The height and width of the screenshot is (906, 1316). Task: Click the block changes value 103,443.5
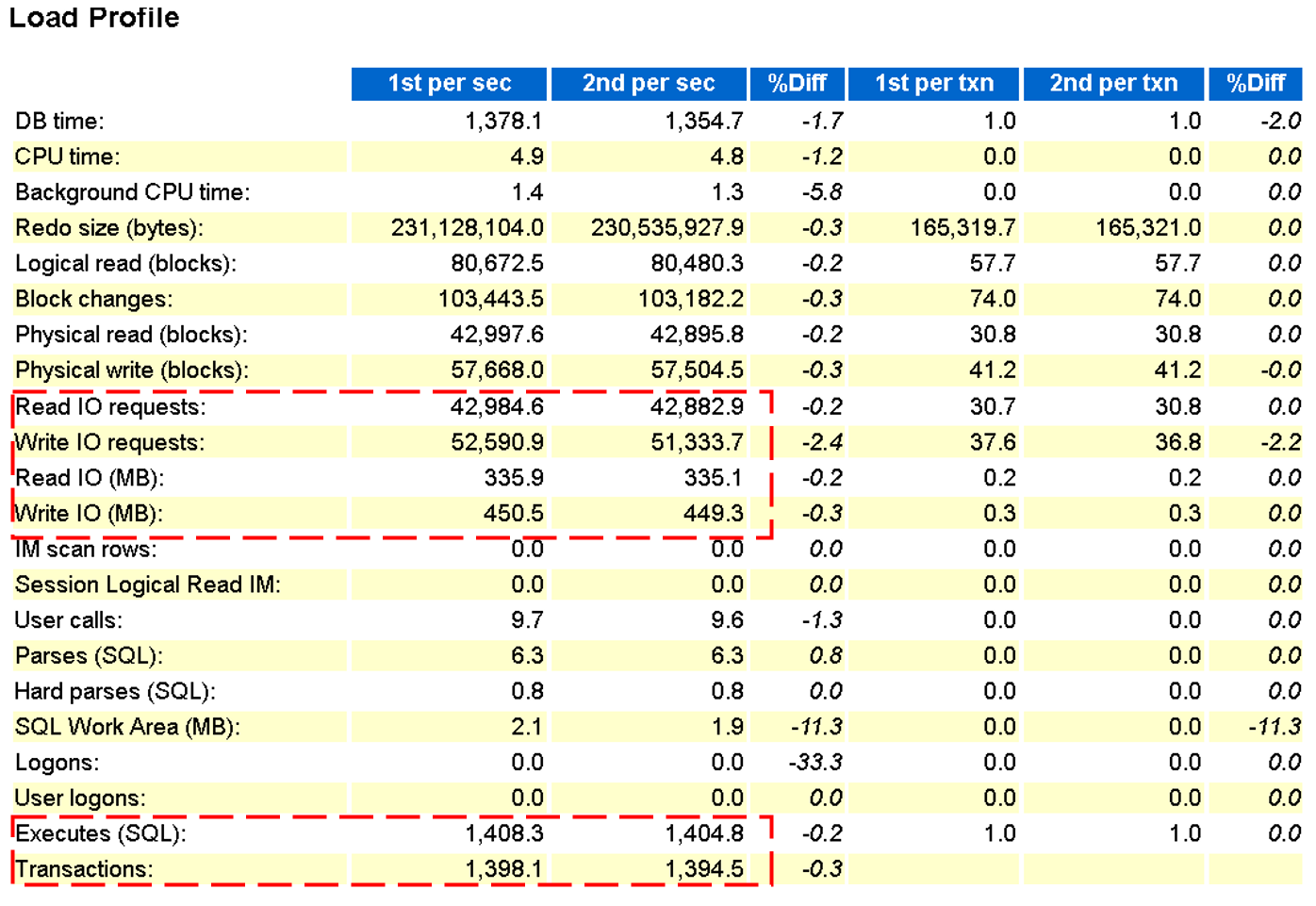tap(490, 300)
